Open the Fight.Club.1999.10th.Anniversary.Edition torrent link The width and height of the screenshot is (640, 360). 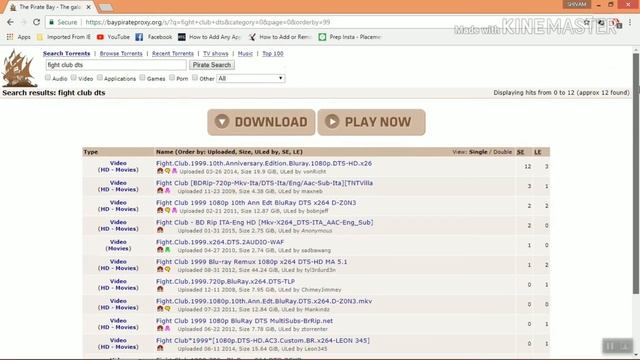pyautogui.click(x=264, y=163)
